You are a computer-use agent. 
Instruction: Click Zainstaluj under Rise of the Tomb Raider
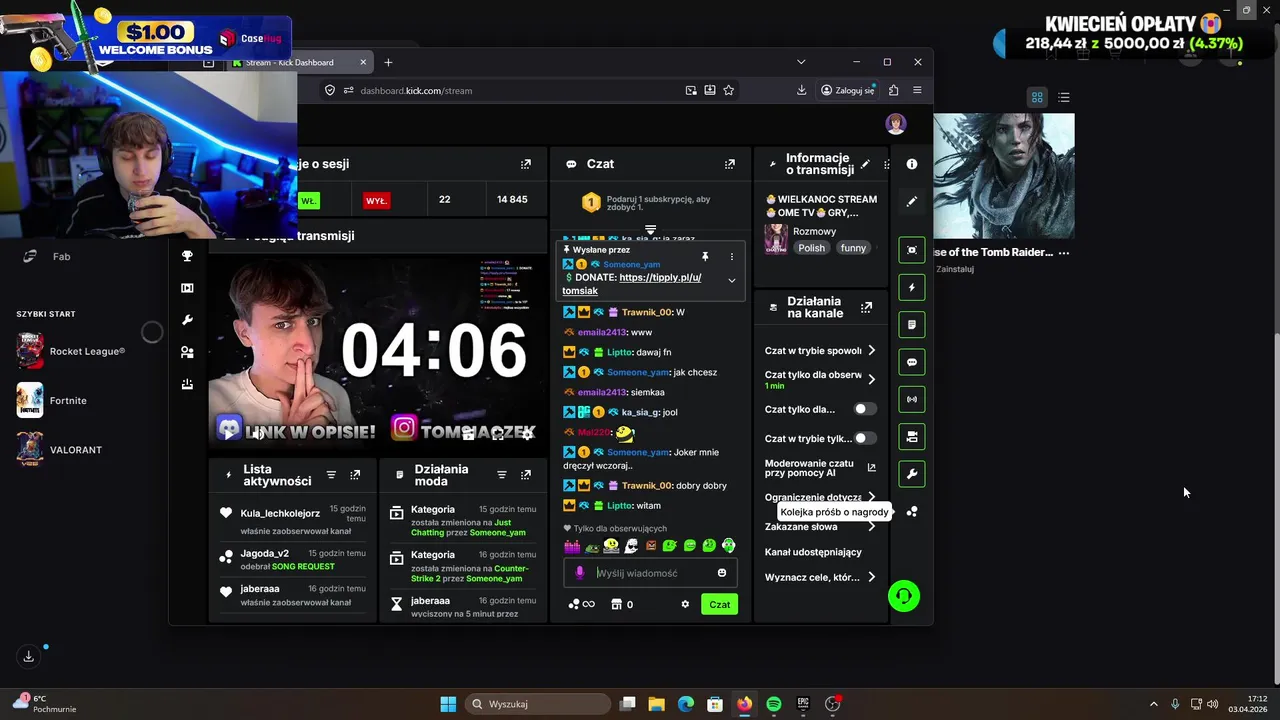pos(954,269)
